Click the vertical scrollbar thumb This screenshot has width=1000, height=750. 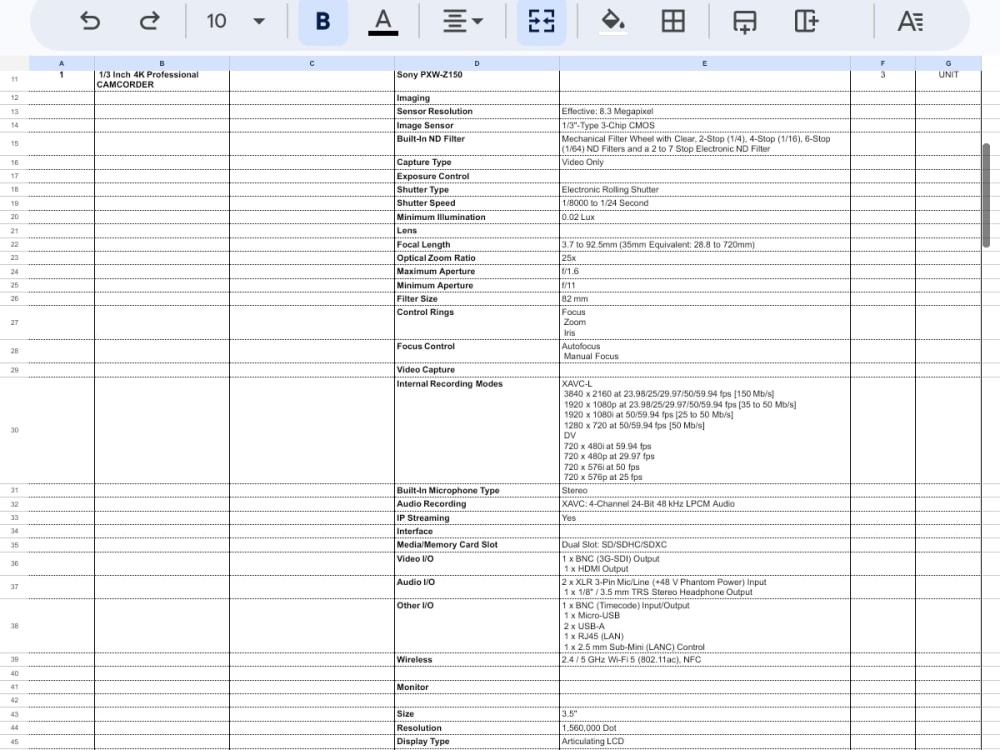[x=986, y=195]
